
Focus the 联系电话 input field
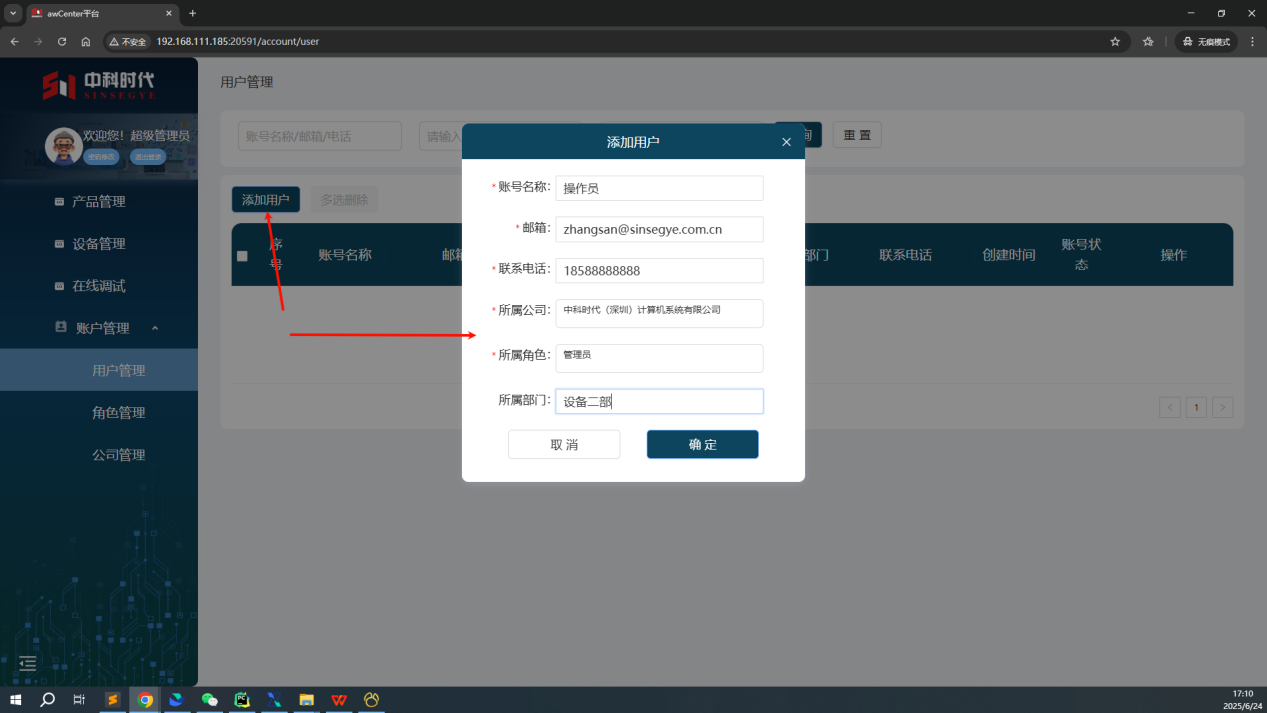(x=659, y=271)
